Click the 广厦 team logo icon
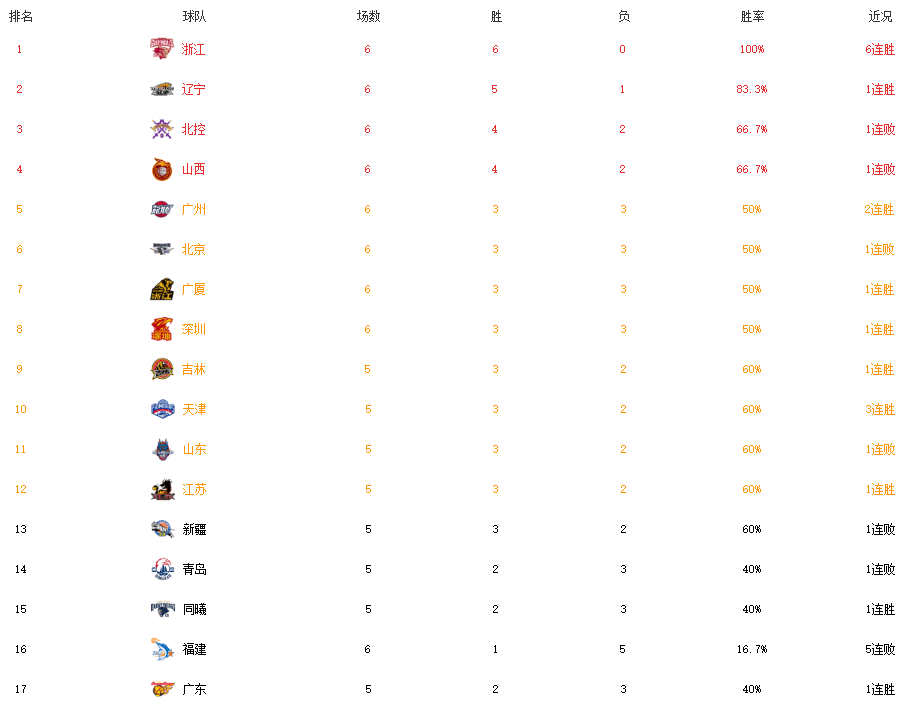Screen dimensions: 902x703 pos(162,289)
